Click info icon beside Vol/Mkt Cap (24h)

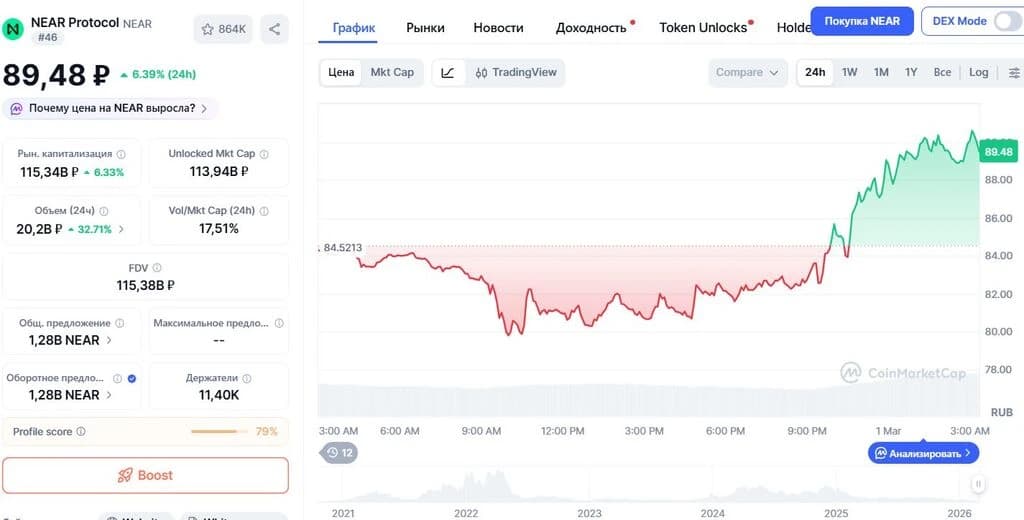264,211
